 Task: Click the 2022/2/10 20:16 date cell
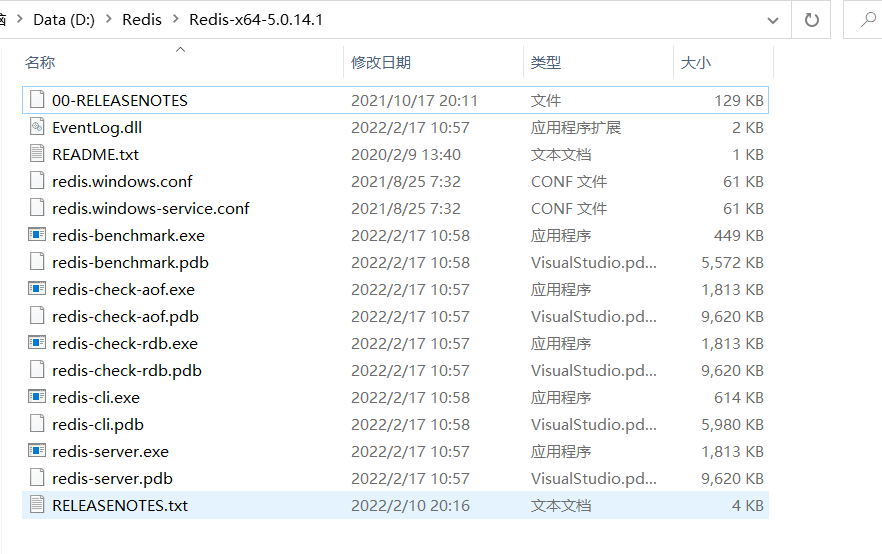click(411, 506)
